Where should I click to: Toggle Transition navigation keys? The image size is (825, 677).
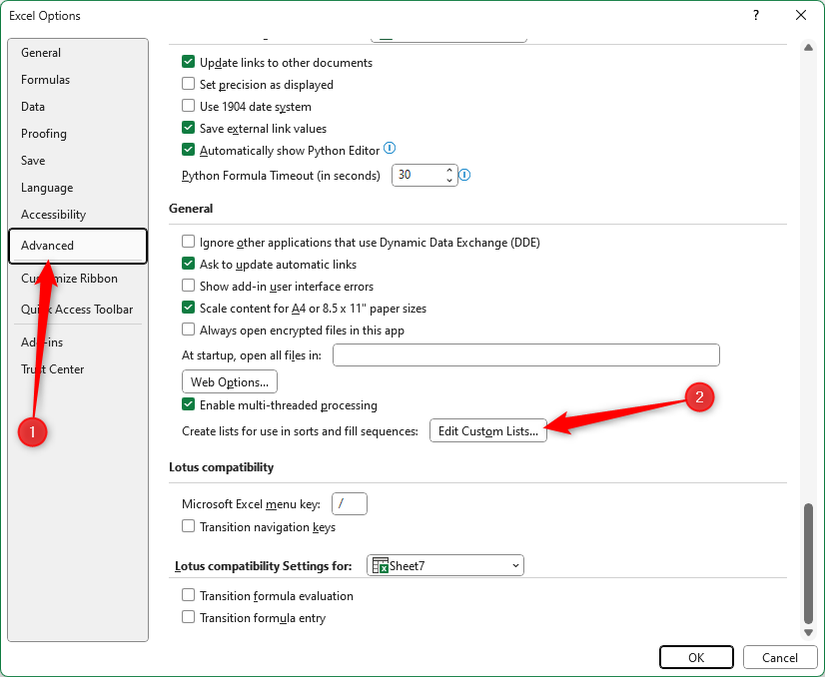click(x=188, y=527)
